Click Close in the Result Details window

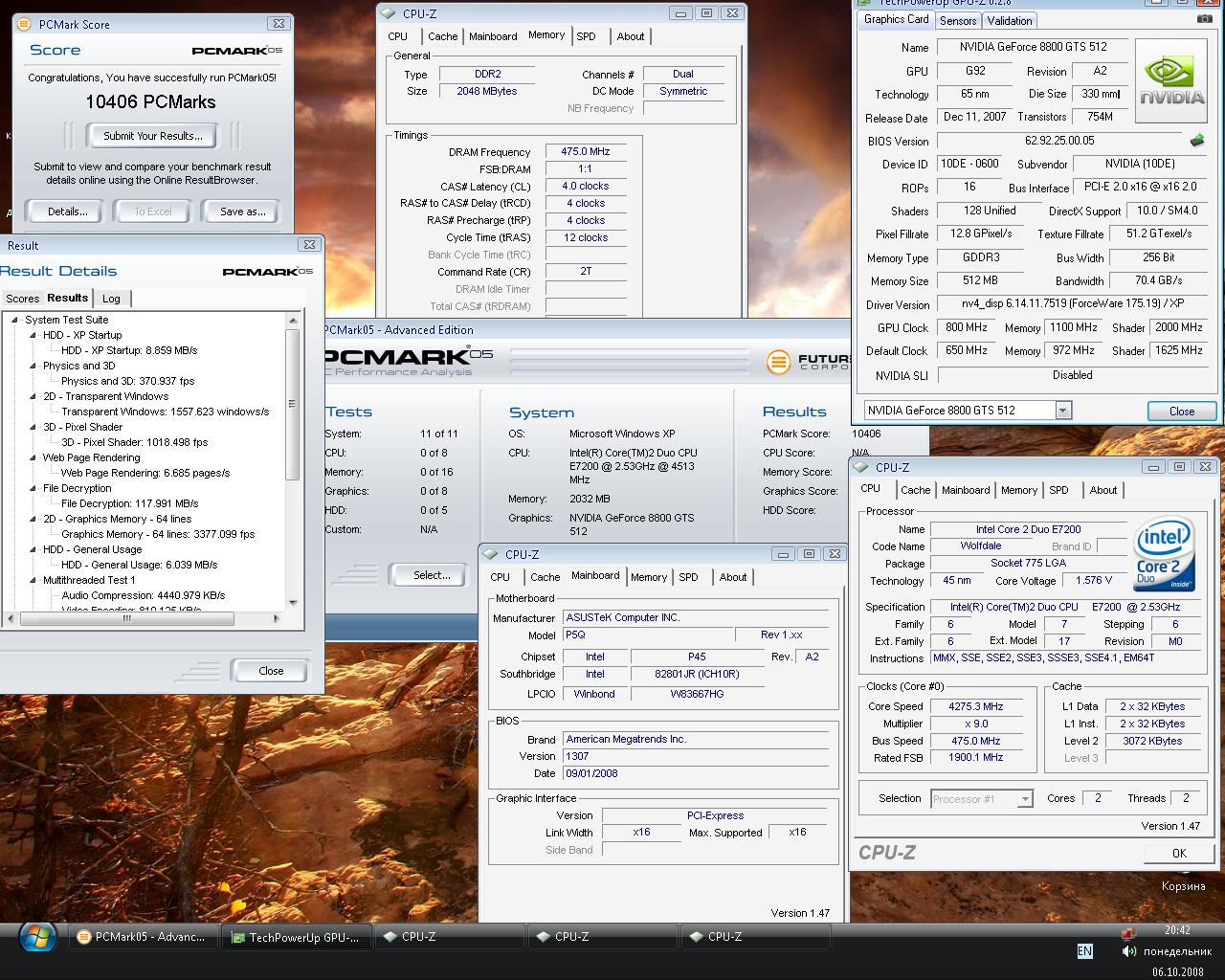(x=271, y=671)
